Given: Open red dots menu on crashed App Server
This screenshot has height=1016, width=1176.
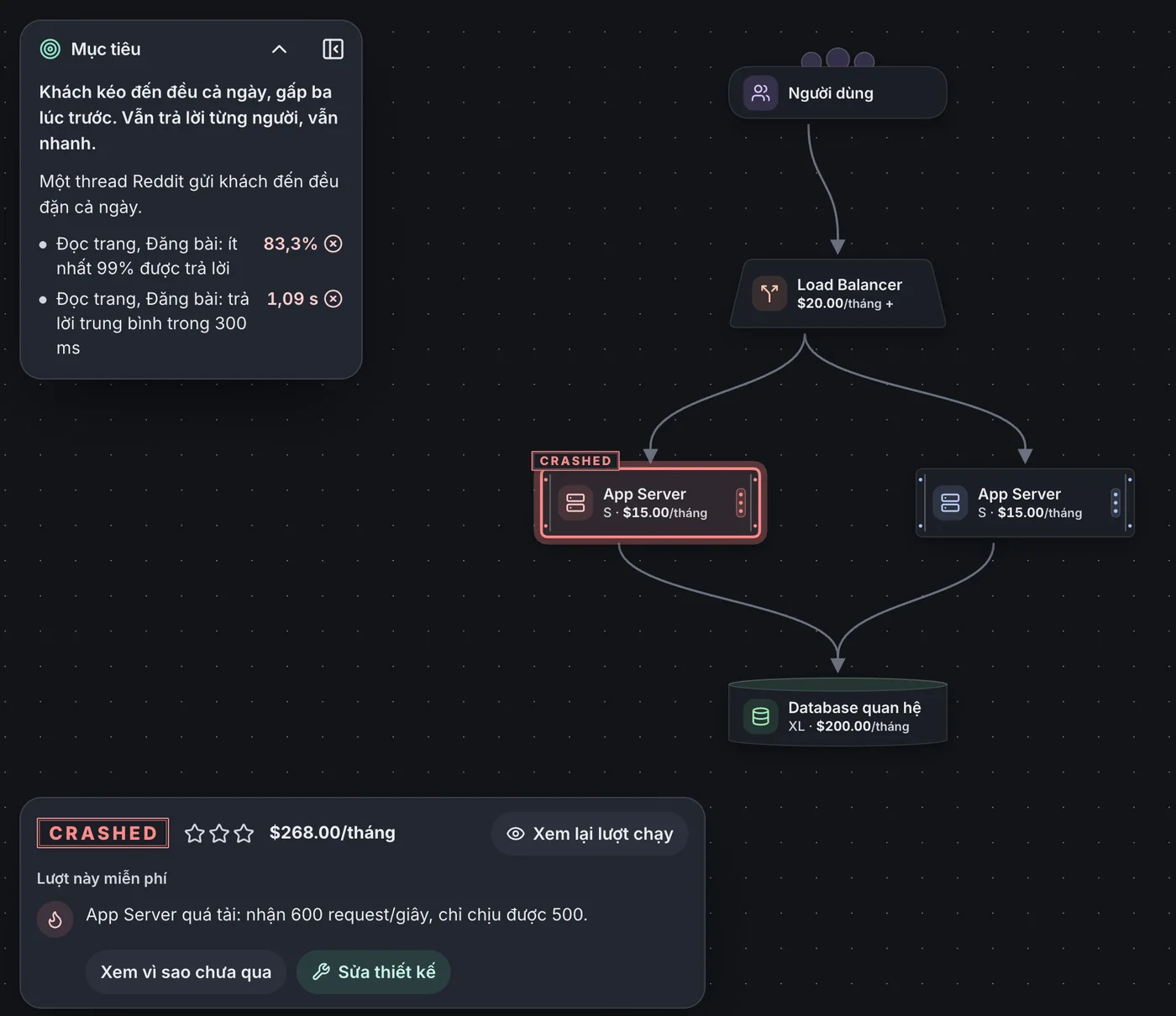Looking at the screenshot, I should click(740, 502).
